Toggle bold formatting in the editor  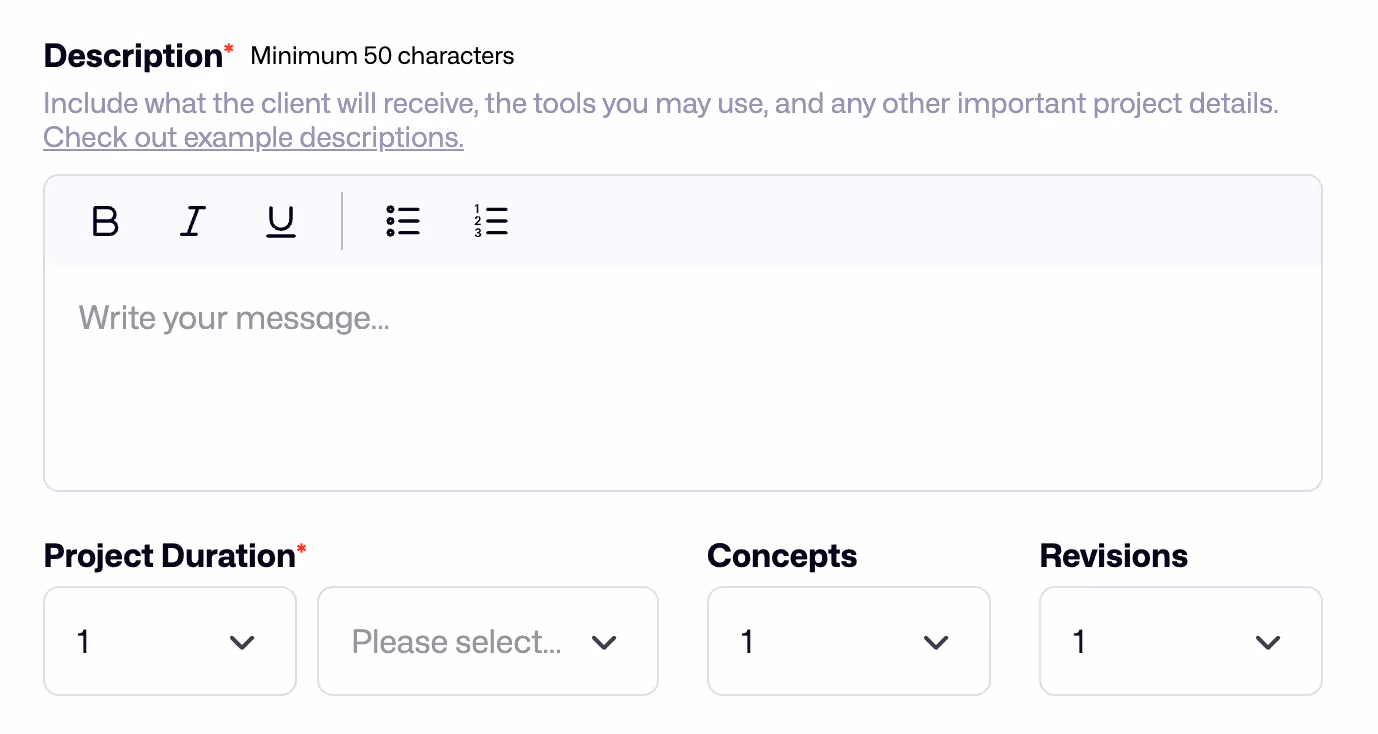coord(105,221)
